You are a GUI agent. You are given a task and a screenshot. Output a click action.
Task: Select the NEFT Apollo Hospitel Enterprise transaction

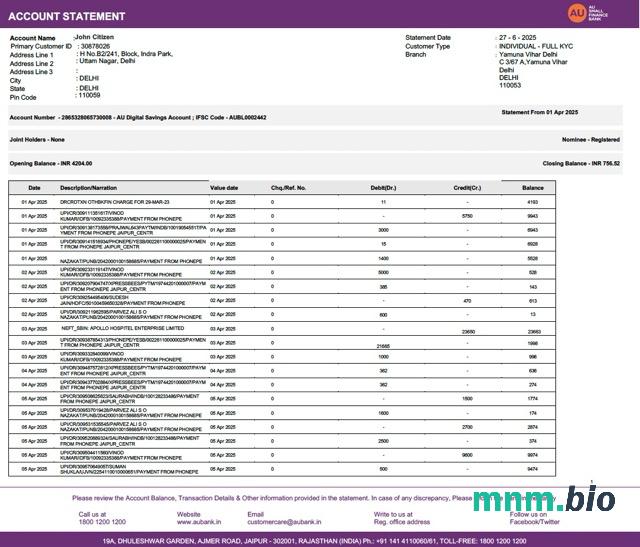(x=123, y=327)
